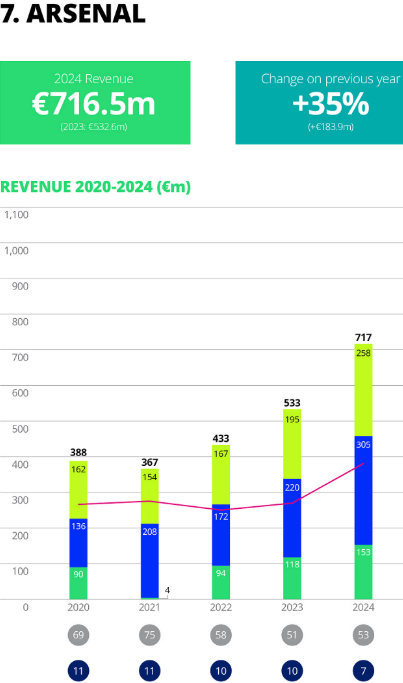Click the 2022 x-axis year label
This screenshot has height=683, width=403.
pos(221,607)
